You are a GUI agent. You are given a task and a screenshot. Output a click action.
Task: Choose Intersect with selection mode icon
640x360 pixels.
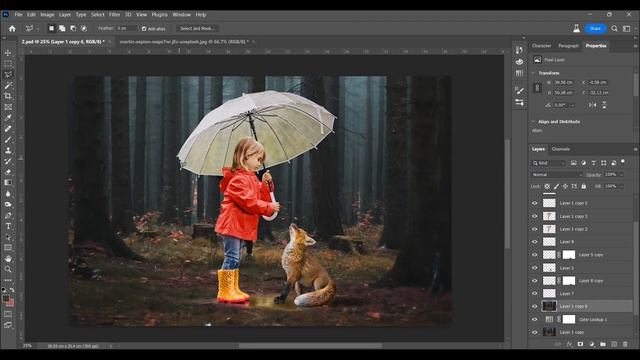click(x=84, y=29)
